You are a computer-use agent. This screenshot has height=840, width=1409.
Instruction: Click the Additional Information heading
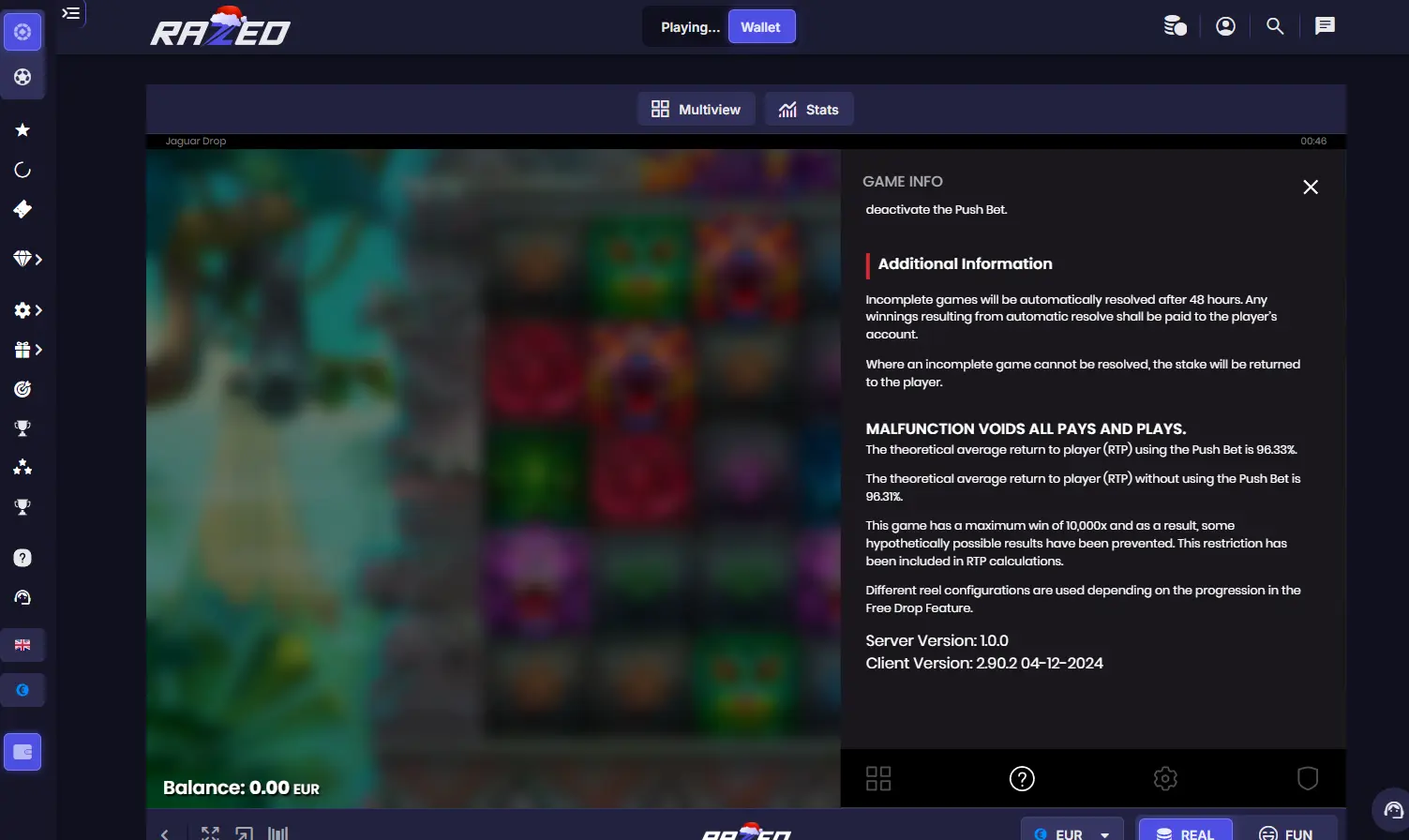966,264
